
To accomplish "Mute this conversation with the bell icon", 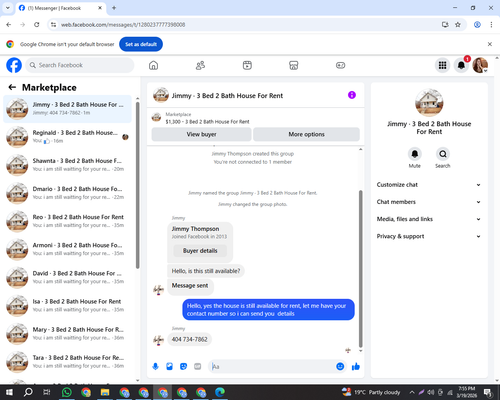I will pos(415,154).
